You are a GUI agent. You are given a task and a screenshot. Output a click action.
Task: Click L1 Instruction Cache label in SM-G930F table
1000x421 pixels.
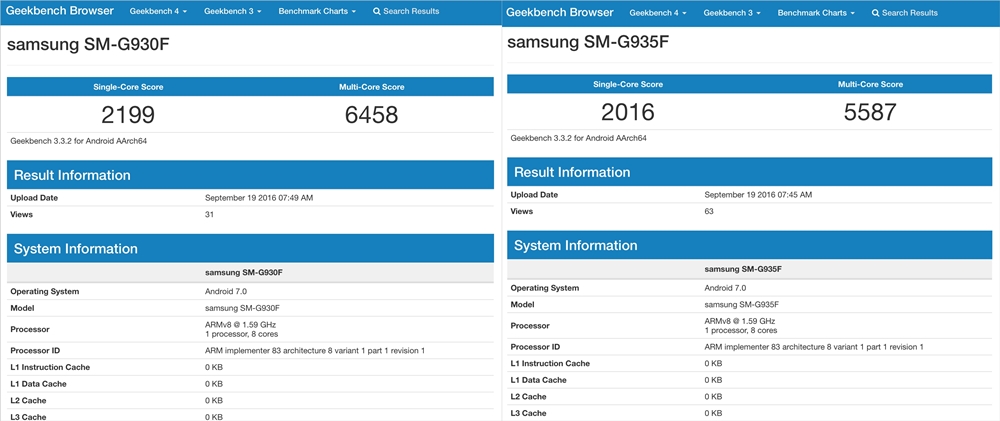click(x=50, y=367)
